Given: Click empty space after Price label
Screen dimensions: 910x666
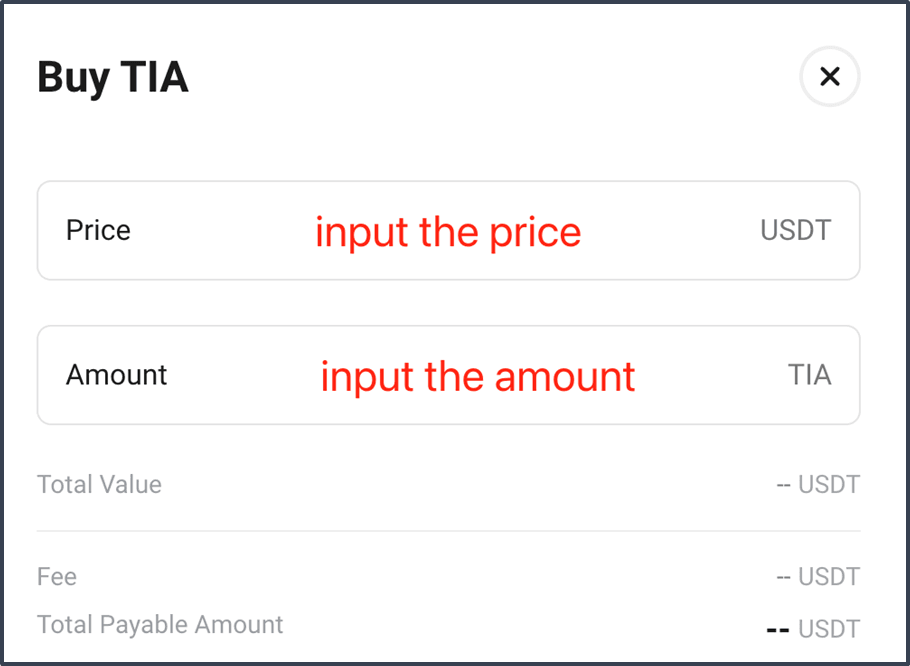Looking at the screenshot, I should coord(223,230).
